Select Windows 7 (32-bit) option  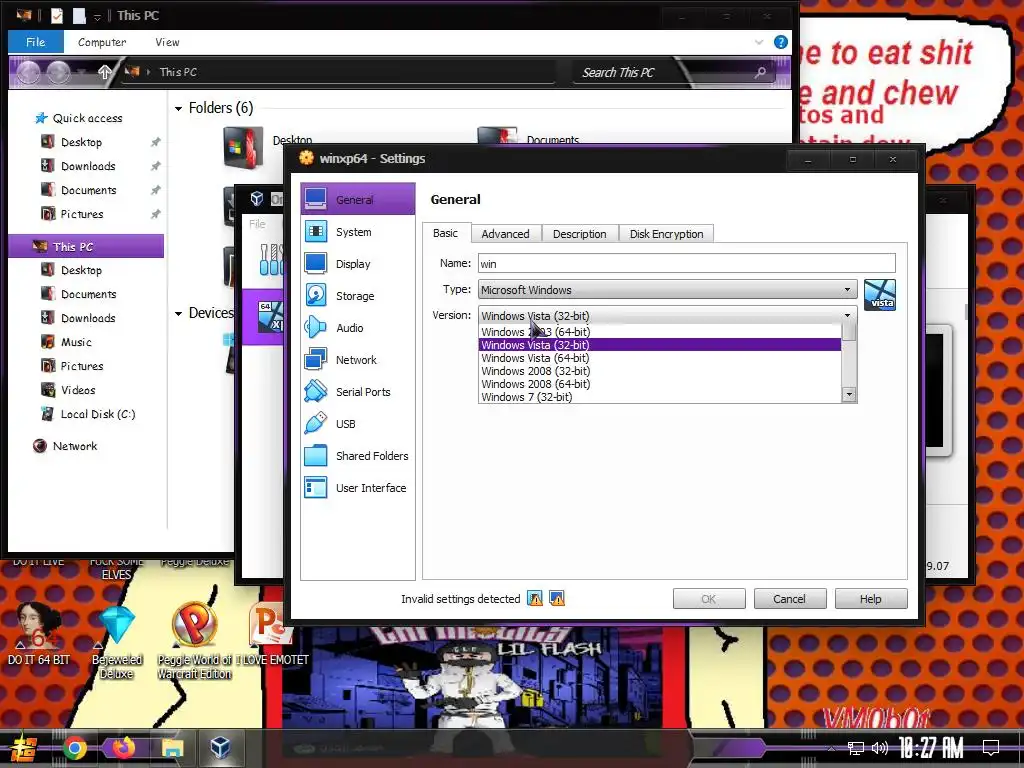coord(660,396)
